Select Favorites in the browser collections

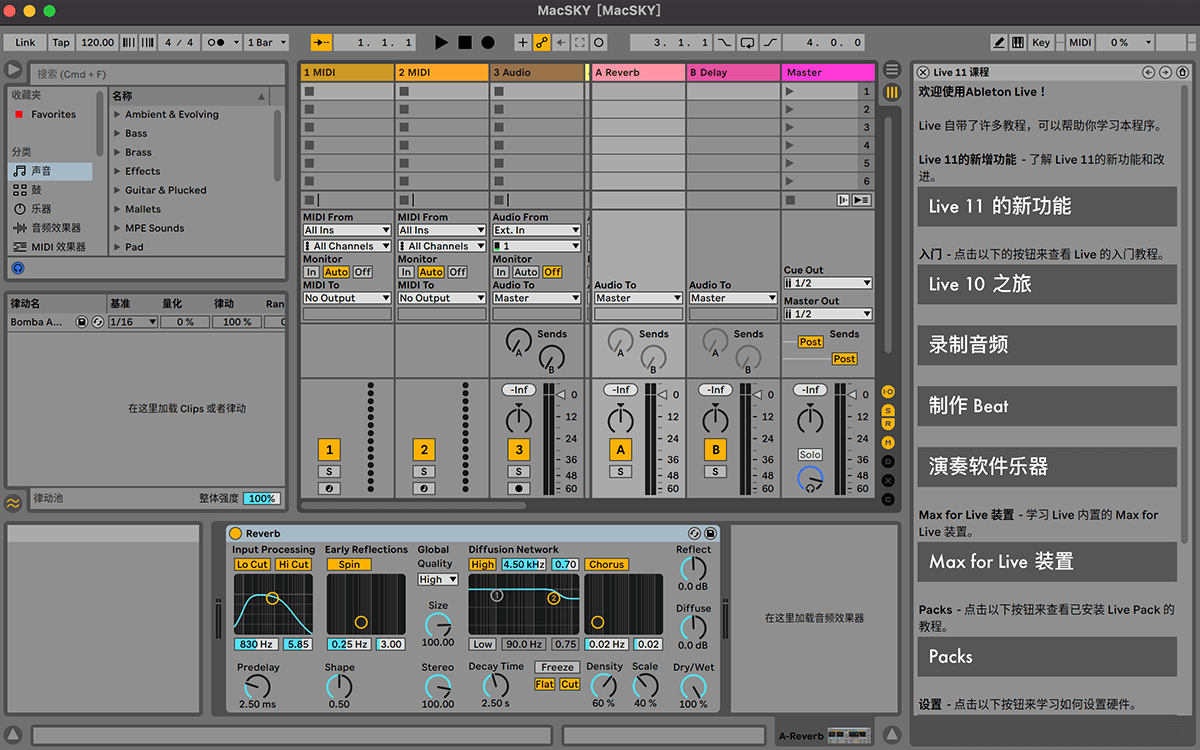(53, 114)
